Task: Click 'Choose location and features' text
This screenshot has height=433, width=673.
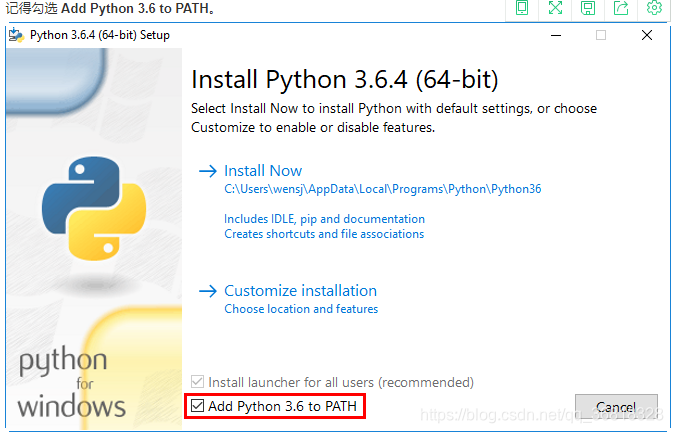Action: tap(301, 309)
